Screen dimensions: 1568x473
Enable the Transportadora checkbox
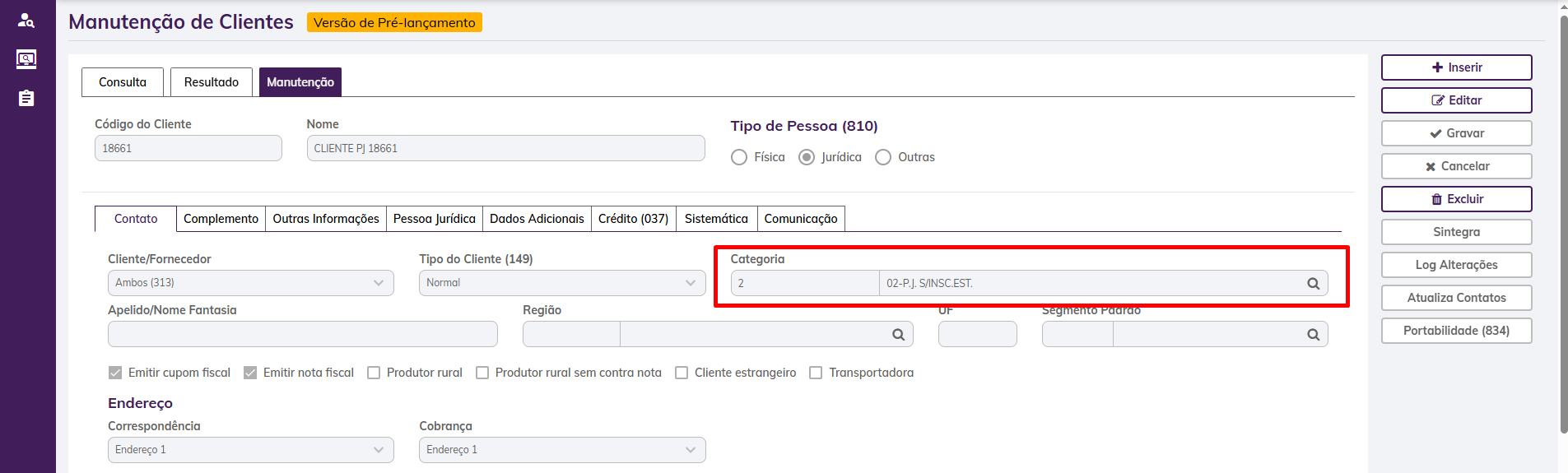tap(816, 373)
